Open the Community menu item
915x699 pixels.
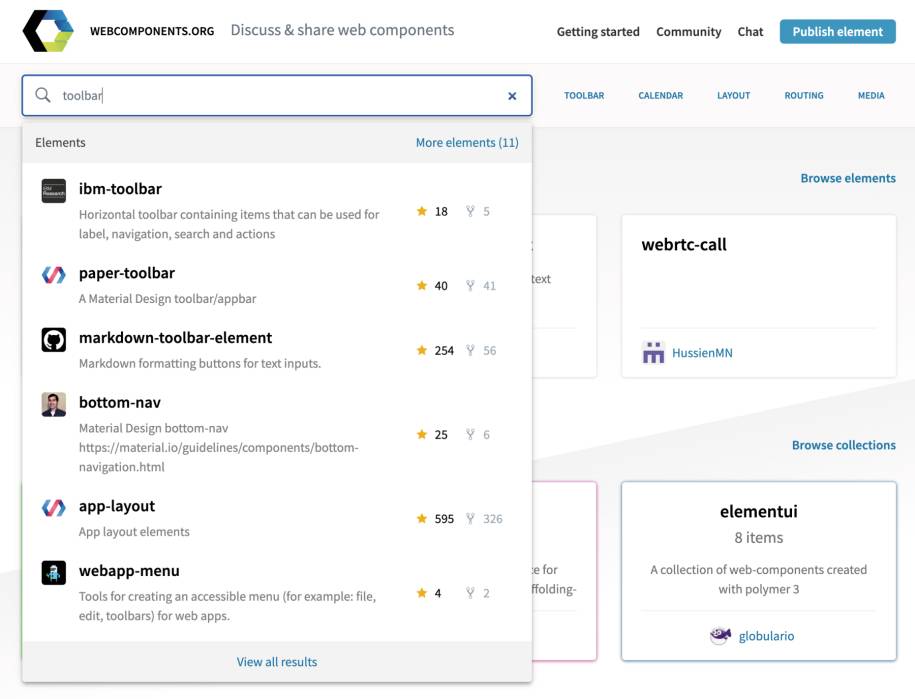689,32
